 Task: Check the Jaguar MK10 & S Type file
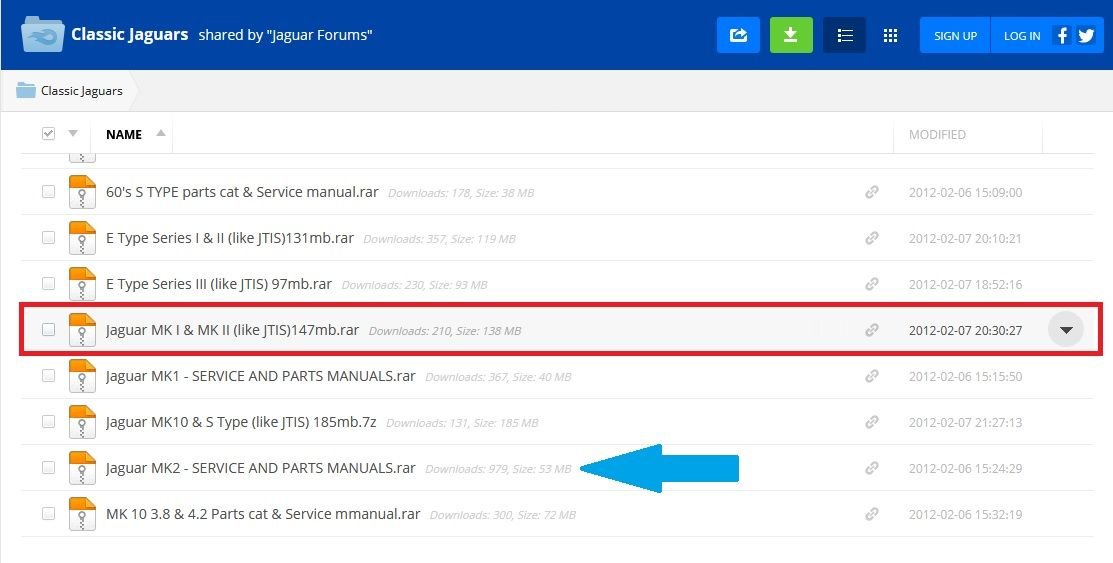coord(48,421)
